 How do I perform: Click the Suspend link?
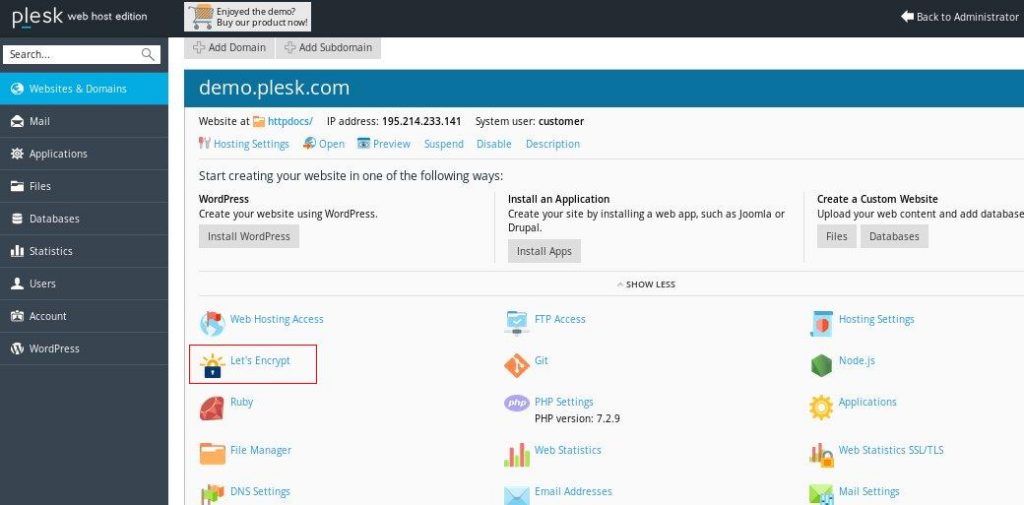tap(443, 144)
